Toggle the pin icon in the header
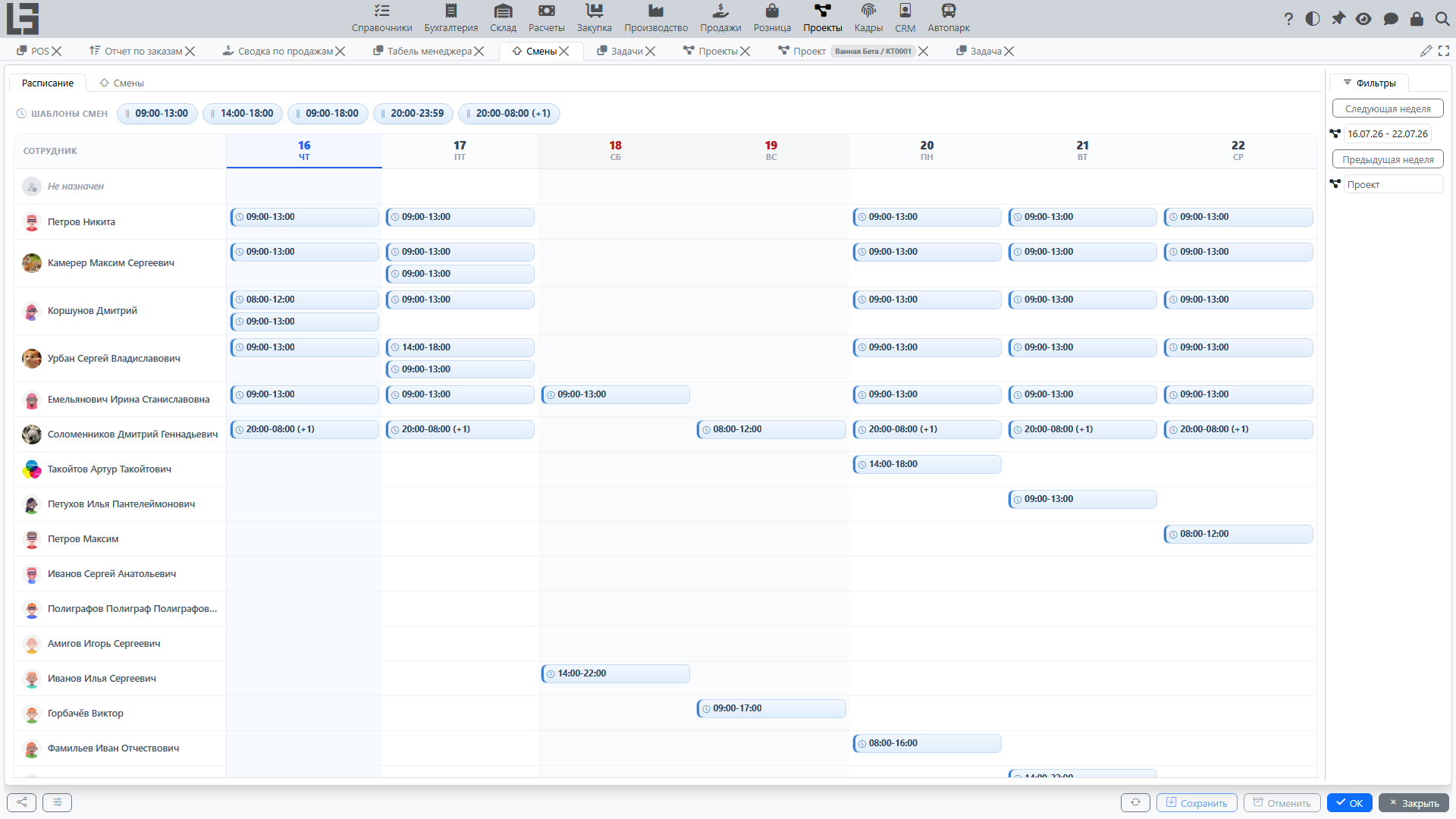Viewport: 1456px width, 819px height. point(1338,19)
